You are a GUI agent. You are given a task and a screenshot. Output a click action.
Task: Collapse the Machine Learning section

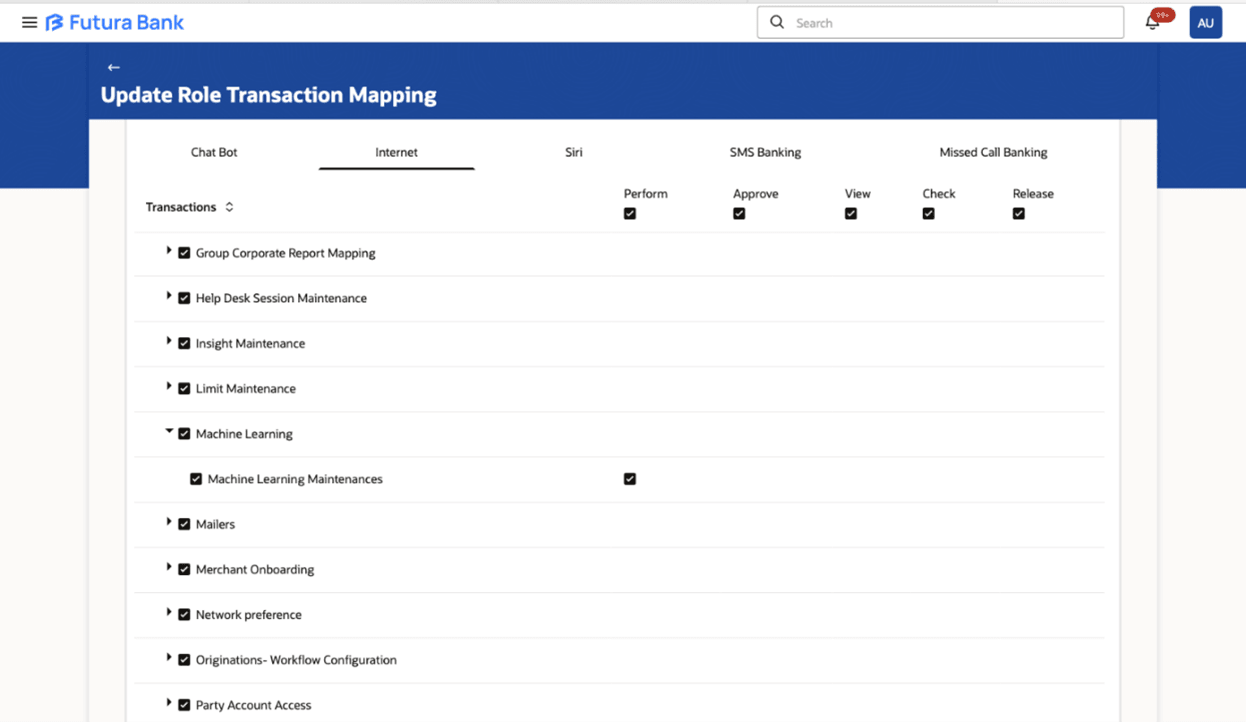pyautogui.click(x=169, y=432)
